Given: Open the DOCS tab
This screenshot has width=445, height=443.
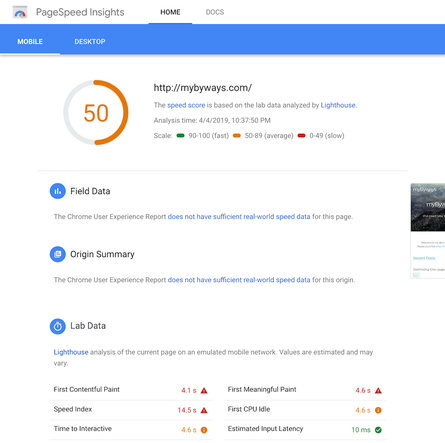Looking at the screenshot, I should (215, 12).
